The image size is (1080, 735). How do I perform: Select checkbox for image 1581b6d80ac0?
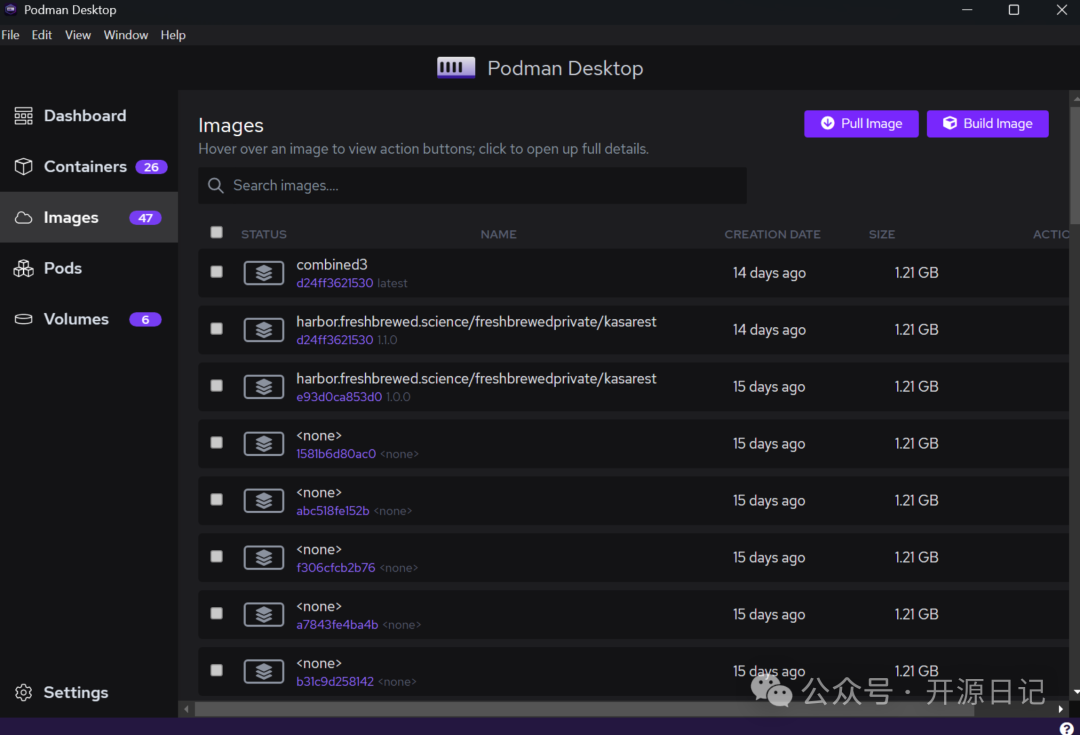[217, 443]
